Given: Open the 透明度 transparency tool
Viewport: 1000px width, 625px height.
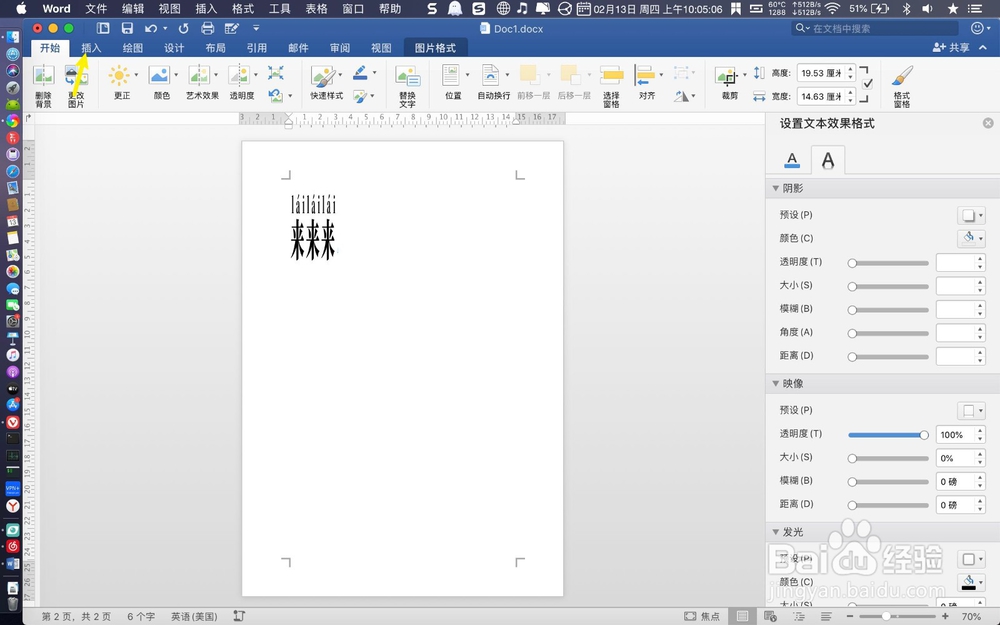Looking at the screenshot, I should [242, 83].
